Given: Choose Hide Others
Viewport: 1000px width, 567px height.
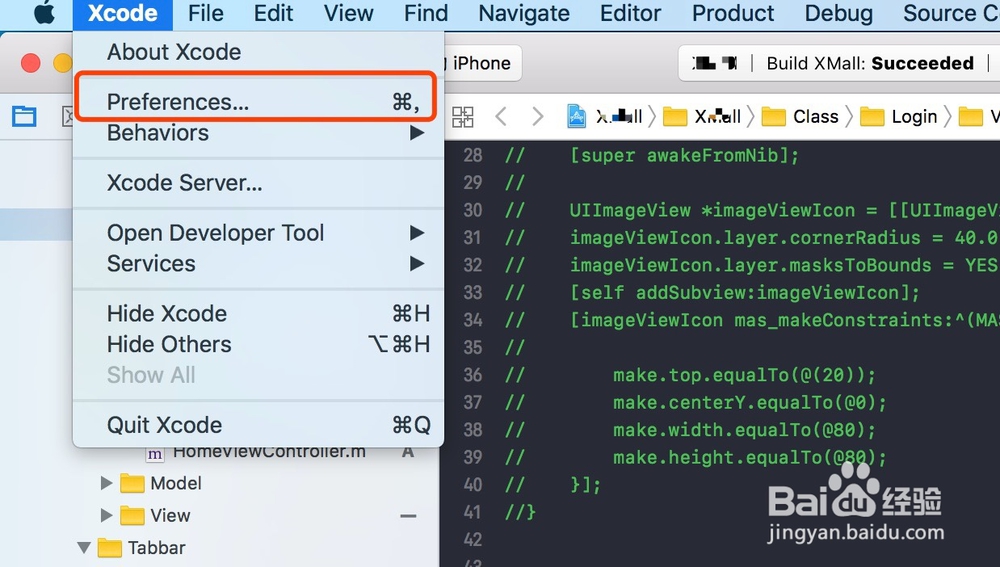Looking at the screenshot, I should tap(258, 344).
